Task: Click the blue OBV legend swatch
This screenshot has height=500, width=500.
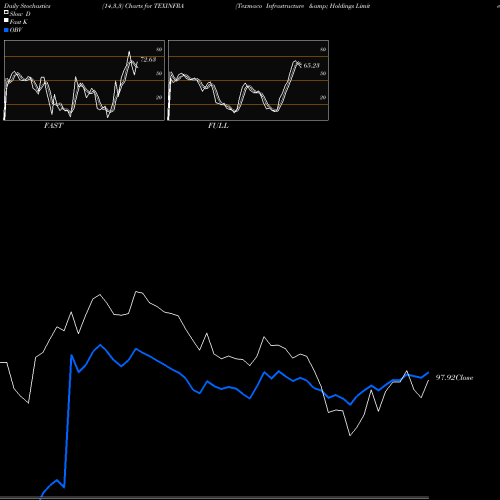Action: pyautogui.click(x=6, y=30)
